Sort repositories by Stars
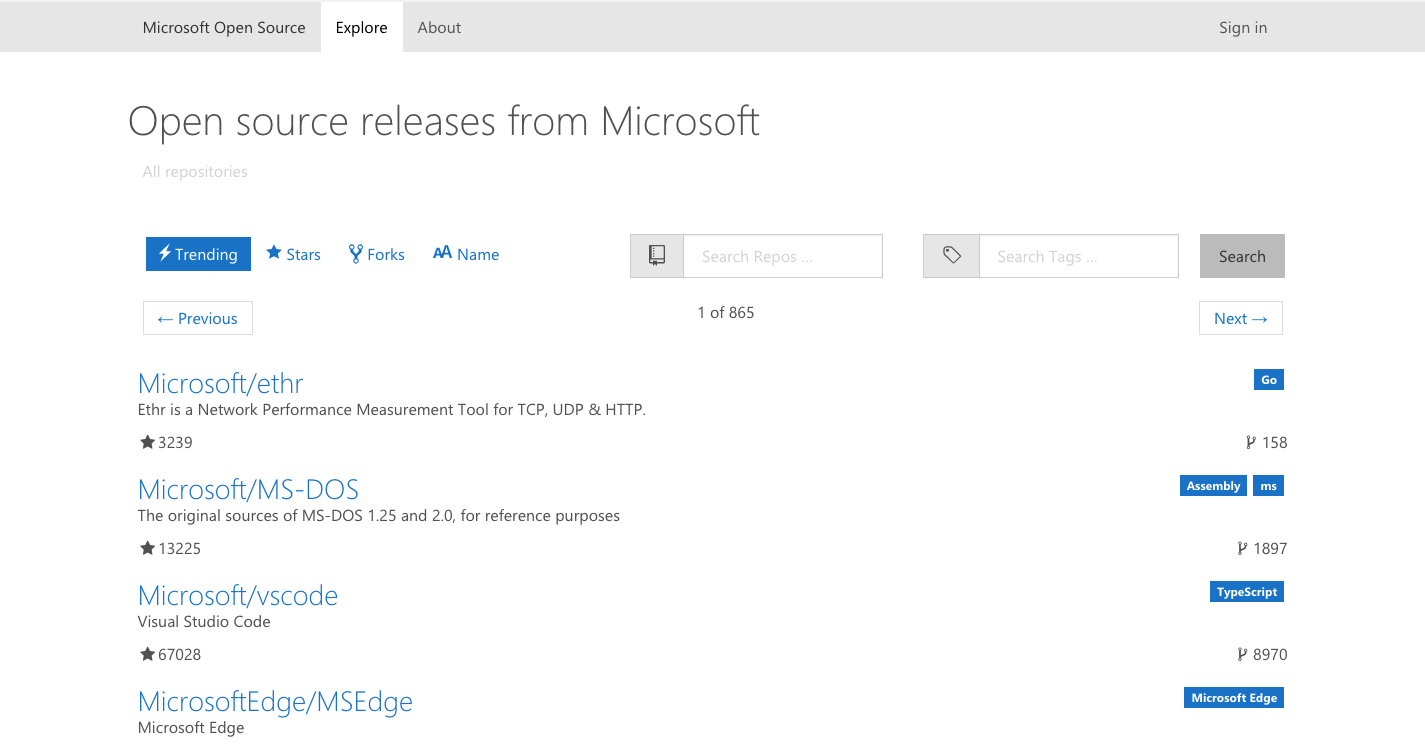 pyautogui.click(x=293, y=254)
